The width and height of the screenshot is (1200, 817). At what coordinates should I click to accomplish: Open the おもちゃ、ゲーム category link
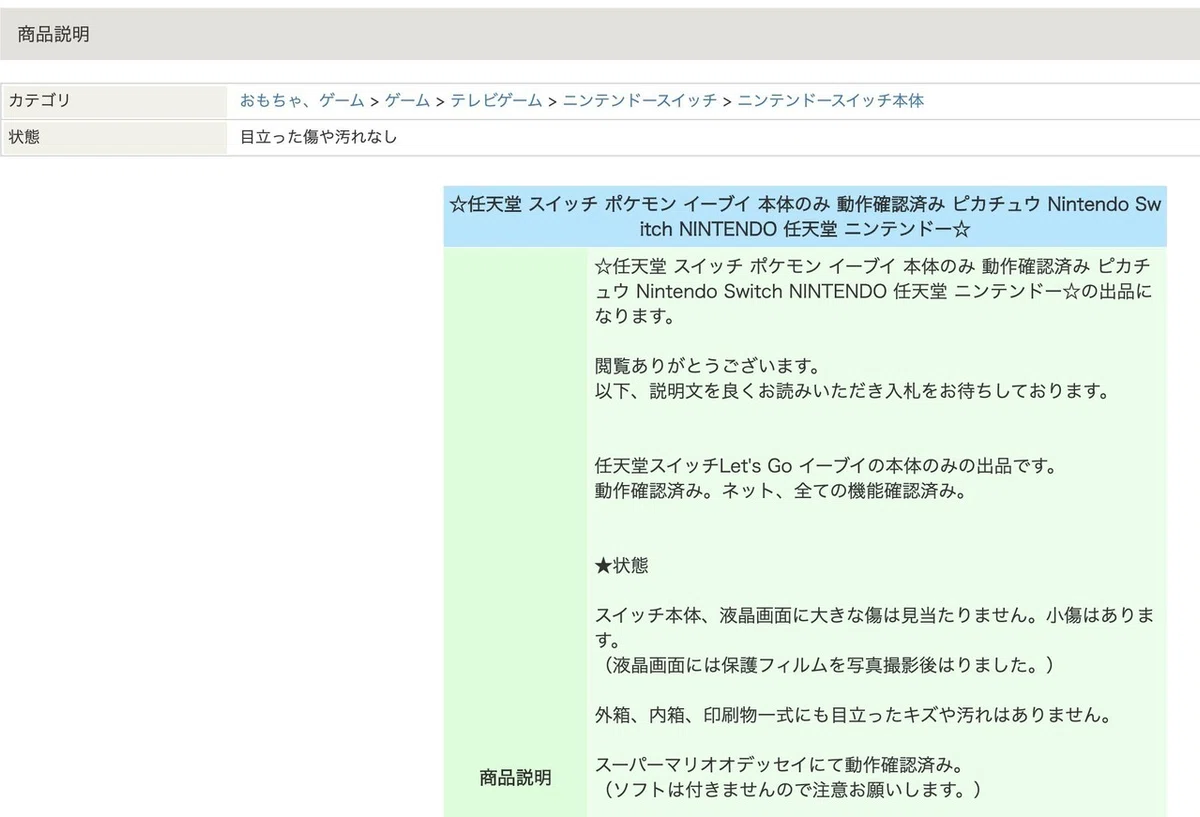(x=302, y=100)
